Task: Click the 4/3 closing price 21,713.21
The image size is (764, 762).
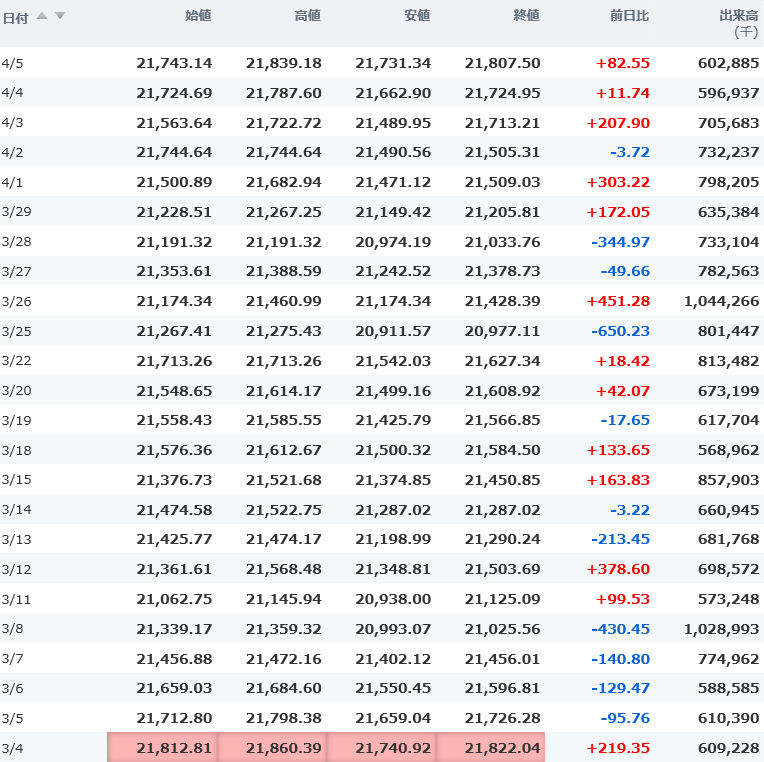Action: pos(502,123)
